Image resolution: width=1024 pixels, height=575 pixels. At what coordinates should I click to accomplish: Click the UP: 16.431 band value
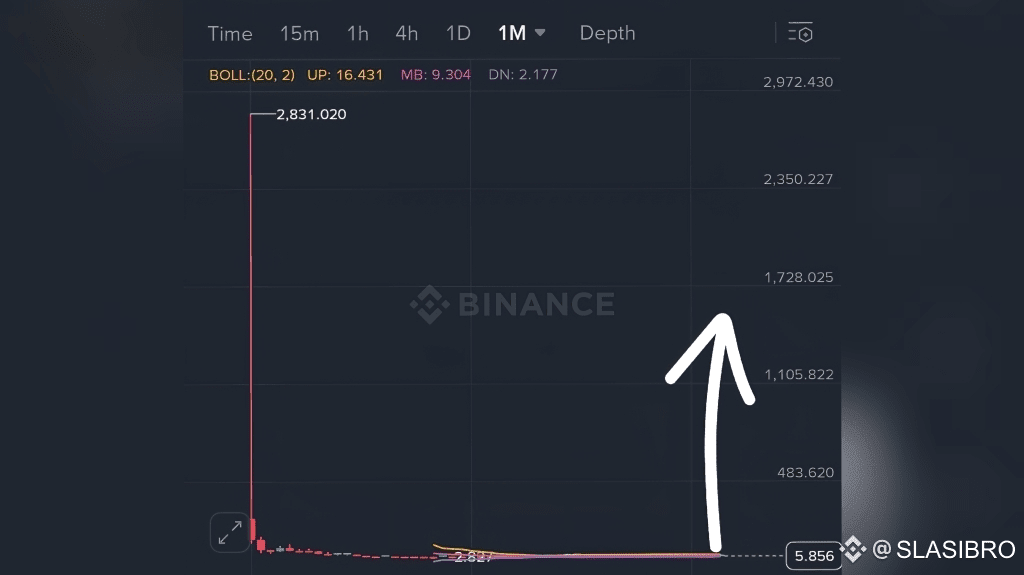coord(345,74)
